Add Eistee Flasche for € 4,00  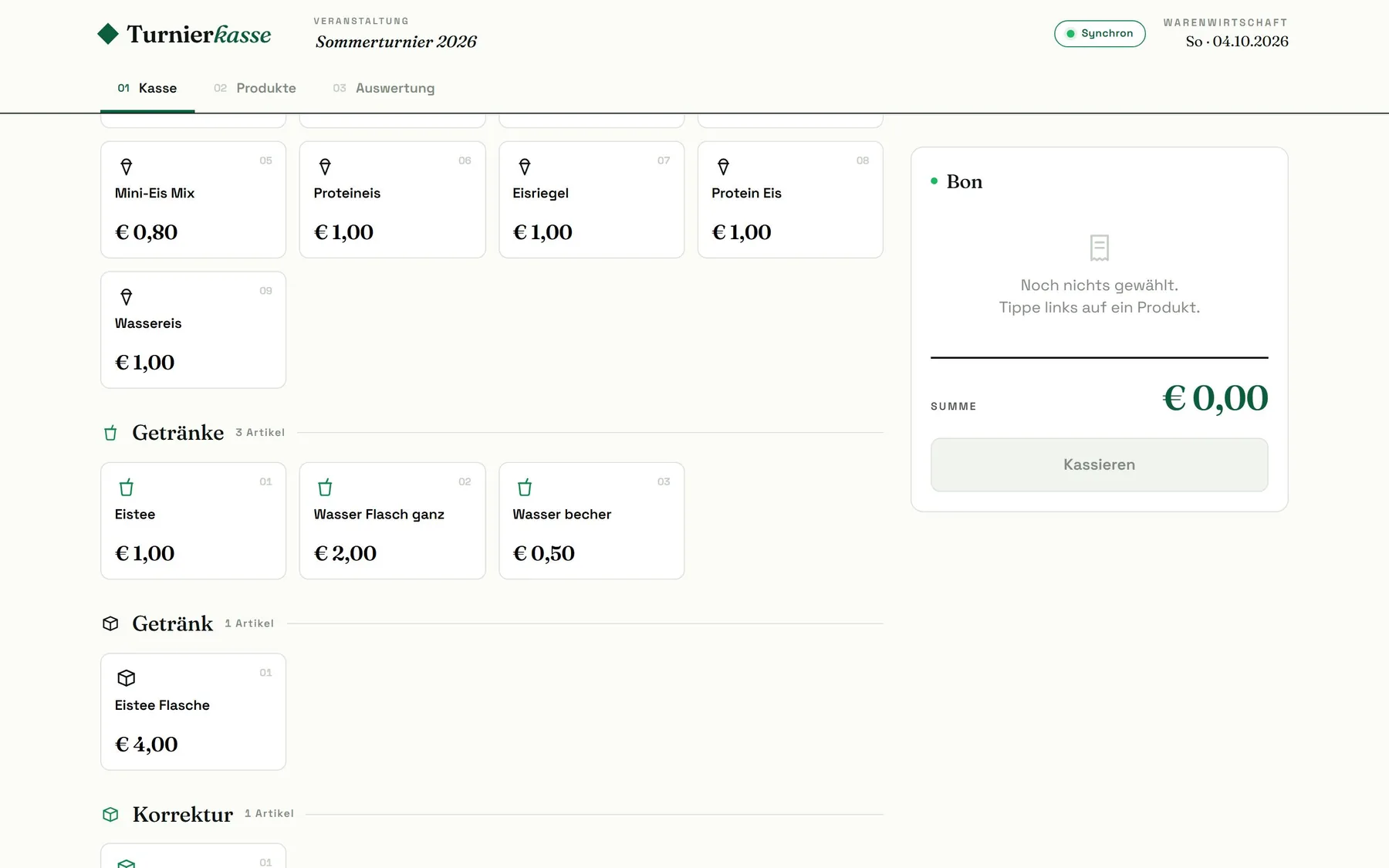(x=193, y=711)
